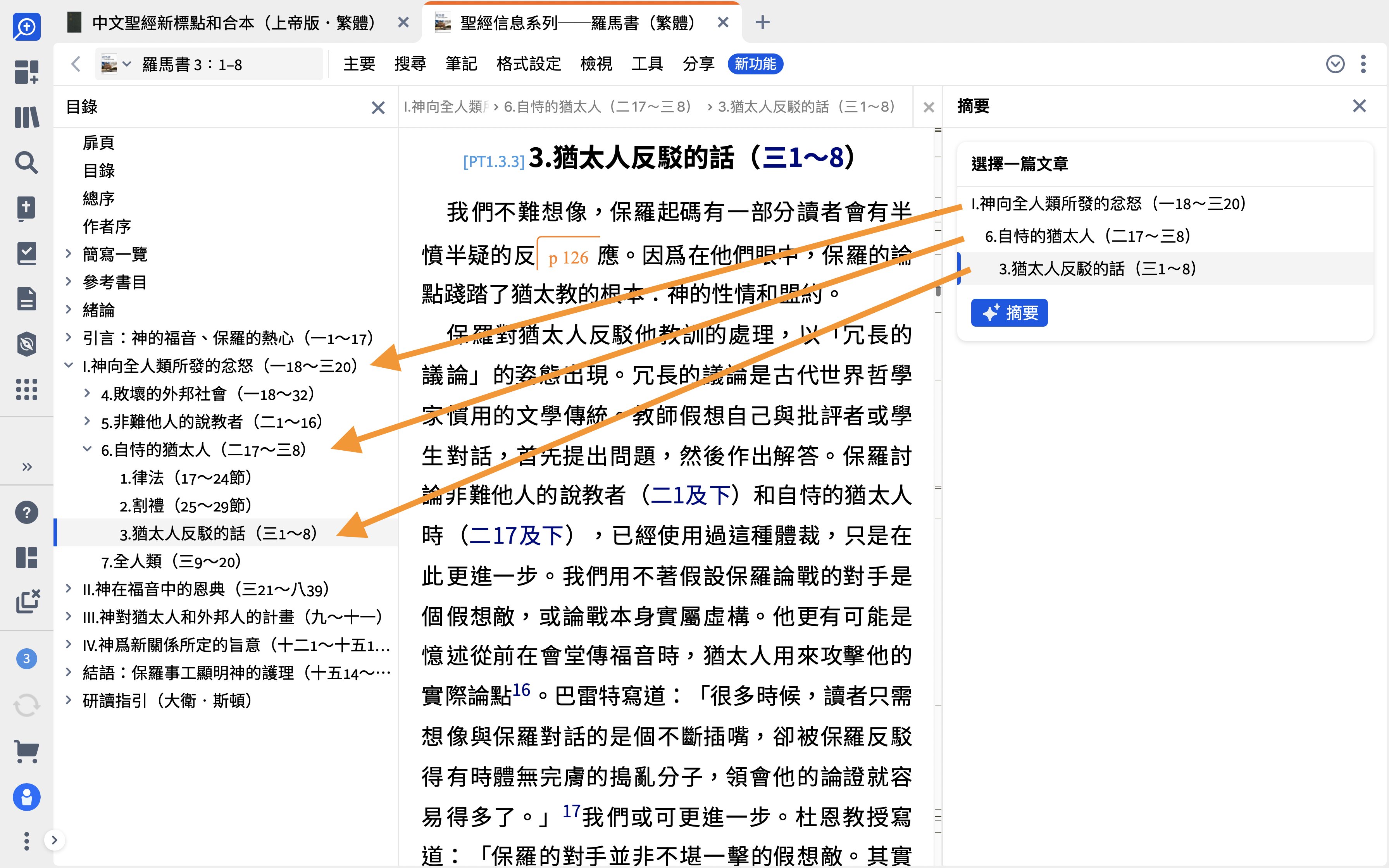This screenshot has height=868, width=1389.
Task: Open the resource picker dropdown arrow
Action: pos(127,64)
